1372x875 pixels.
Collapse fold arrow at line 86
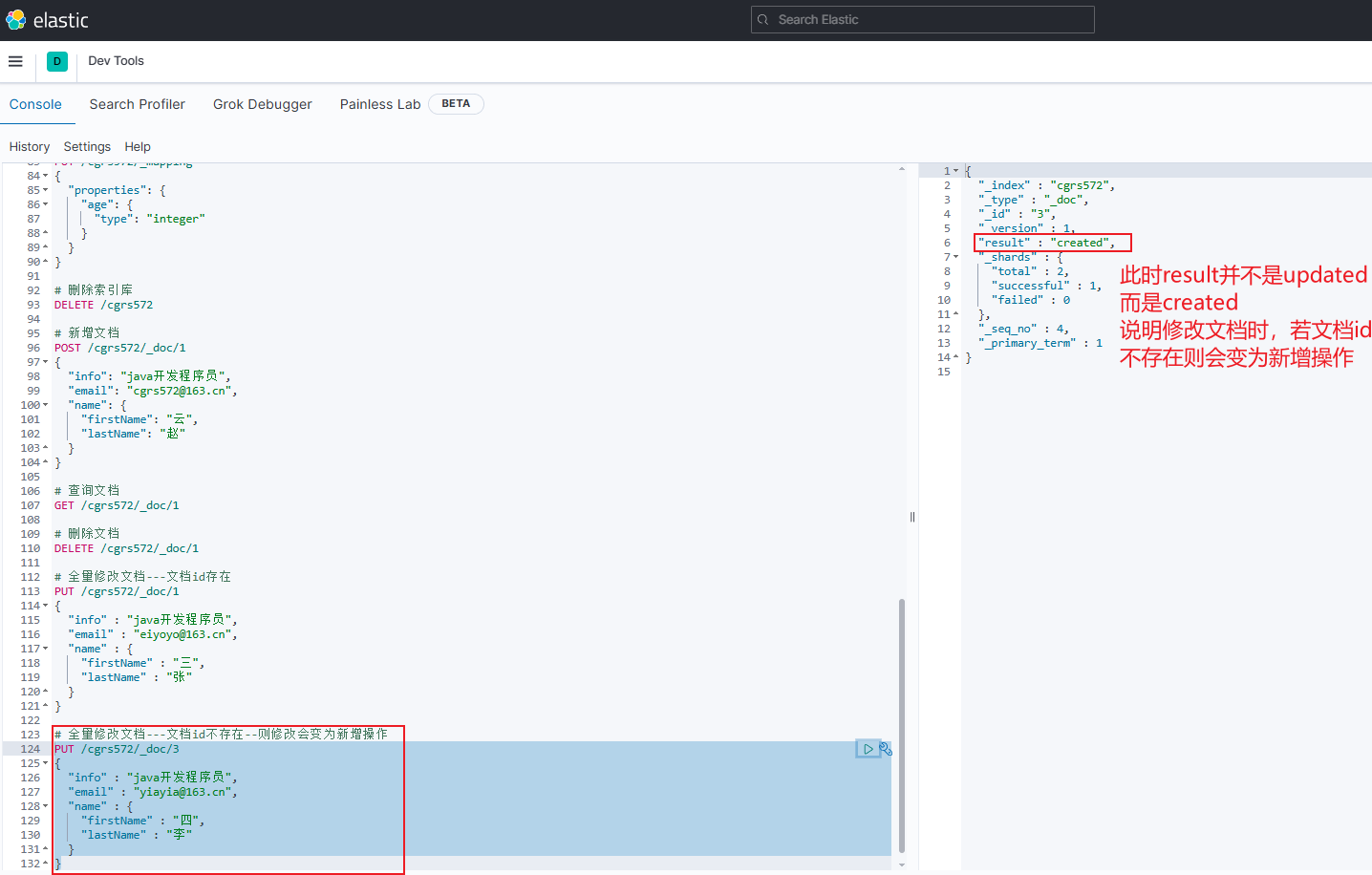45,204
